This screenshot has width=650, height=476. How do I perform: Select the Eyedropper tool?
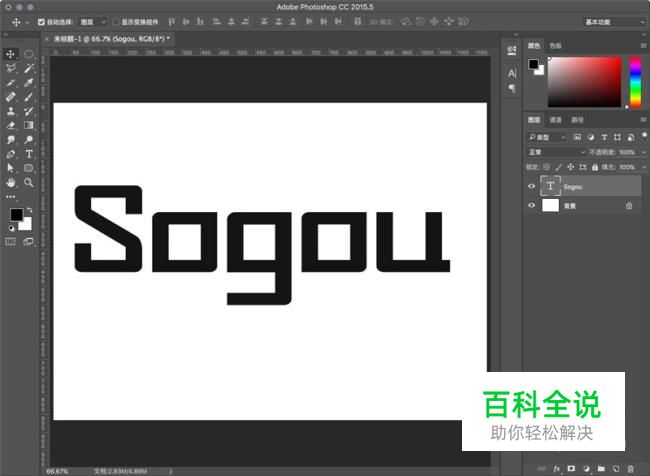tap(29, 82)
